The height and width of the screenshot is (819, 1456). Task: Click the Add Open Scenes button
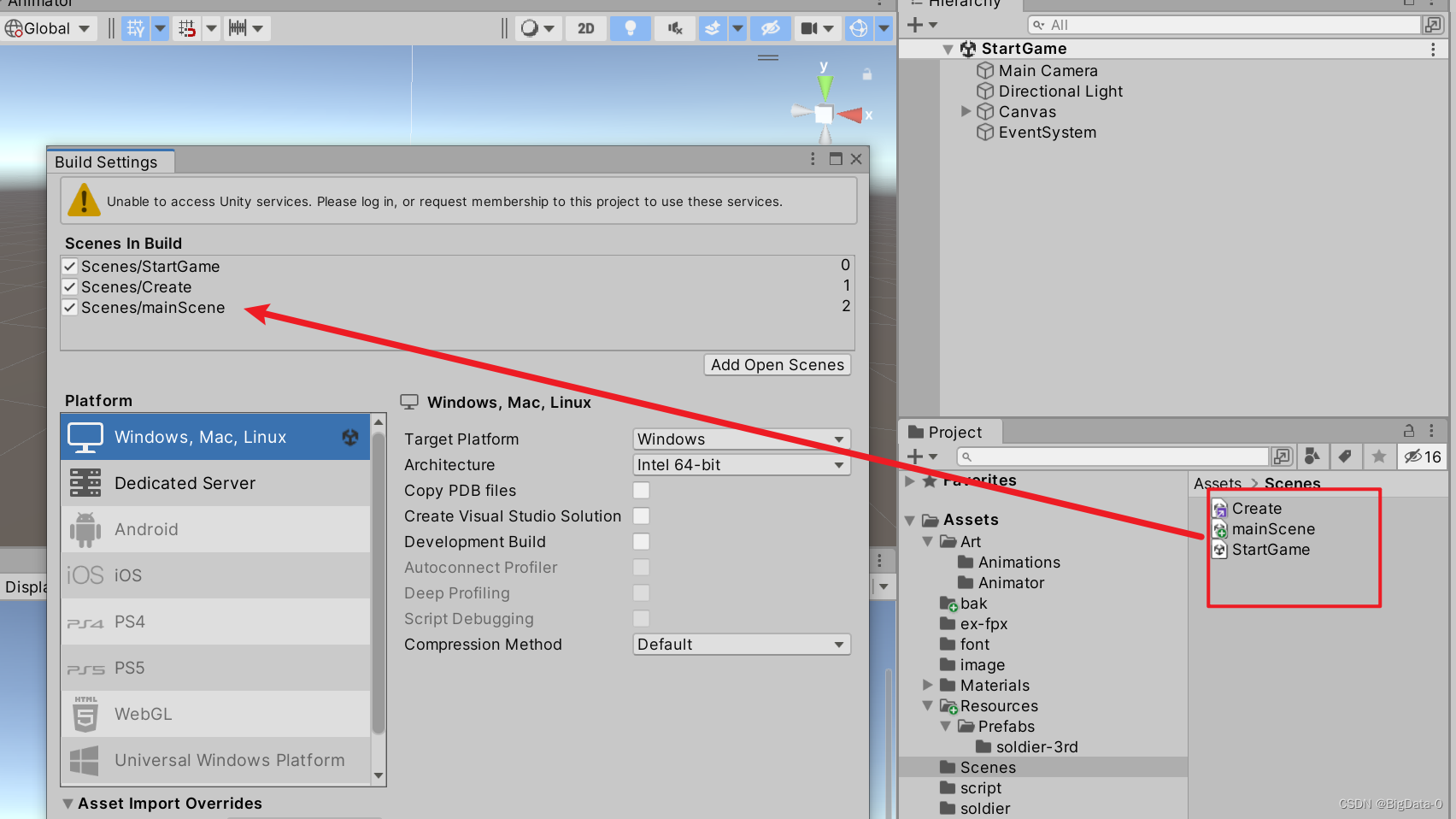point(778,365)
